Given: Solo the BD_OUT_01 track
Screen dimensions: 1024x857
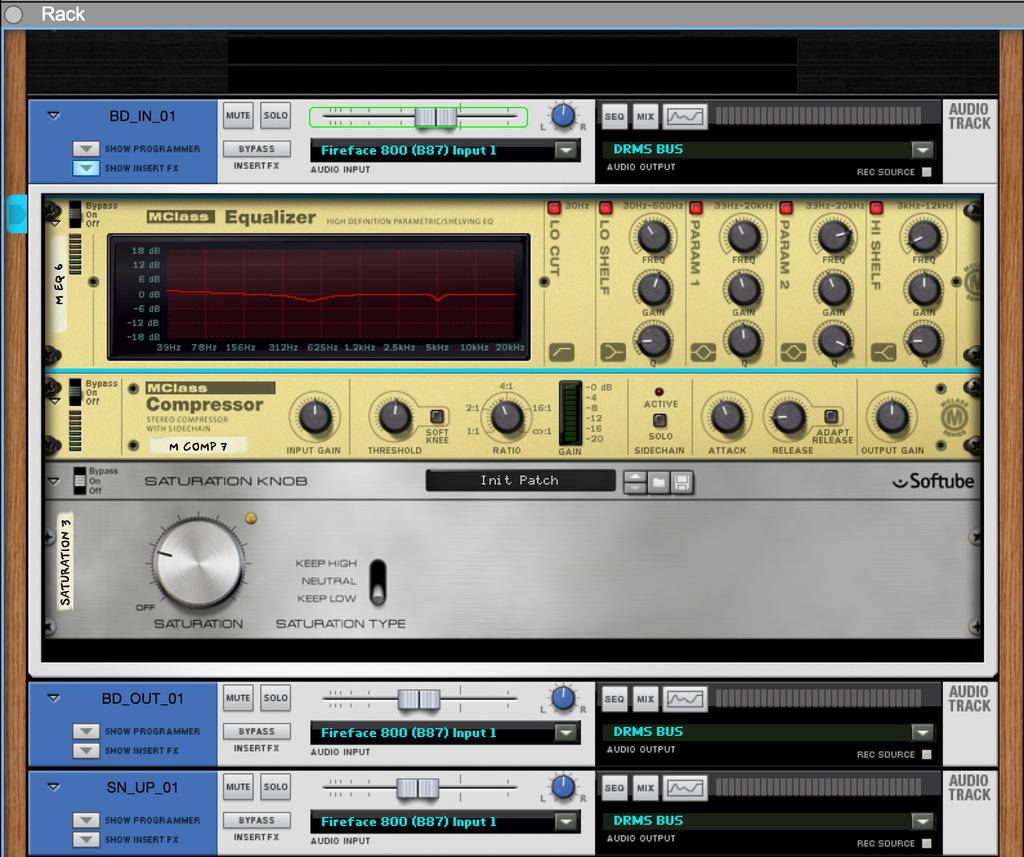Looking at the screenshot, I should 276,698.
